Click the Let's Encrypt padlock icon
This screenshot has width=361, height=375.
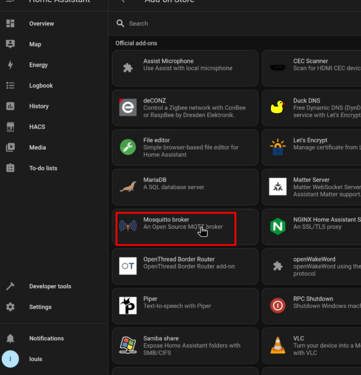point(277,147)
